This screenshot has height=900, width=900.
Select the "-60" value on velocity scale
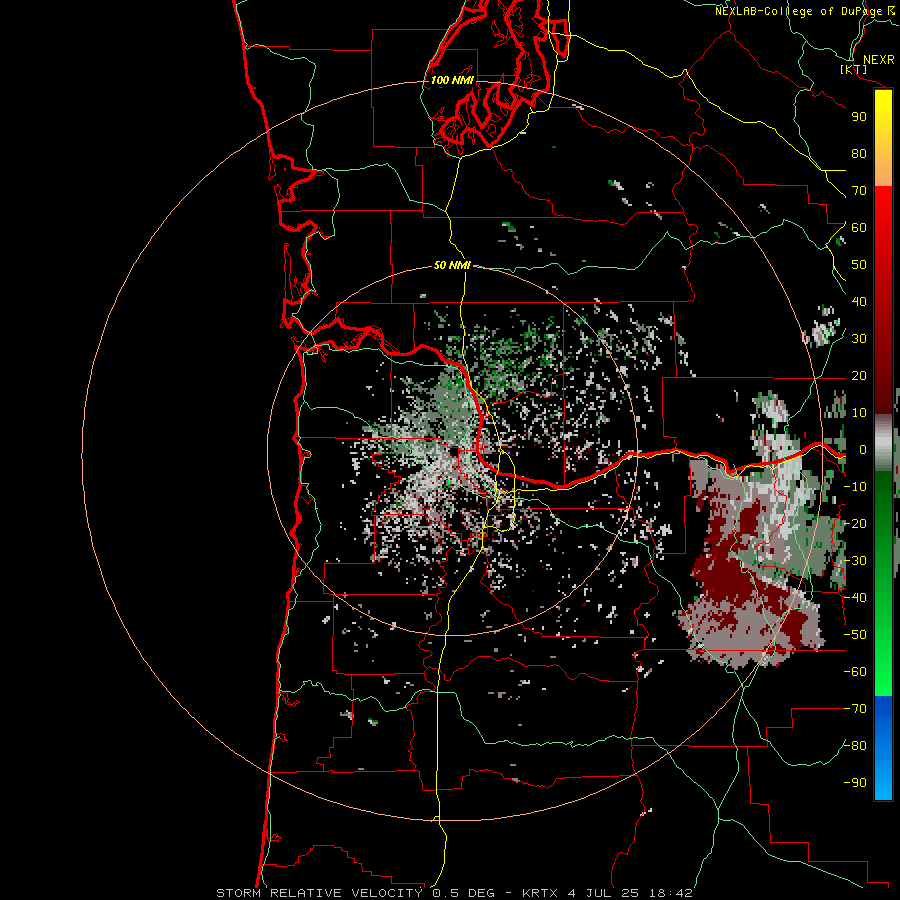[855, 672]
